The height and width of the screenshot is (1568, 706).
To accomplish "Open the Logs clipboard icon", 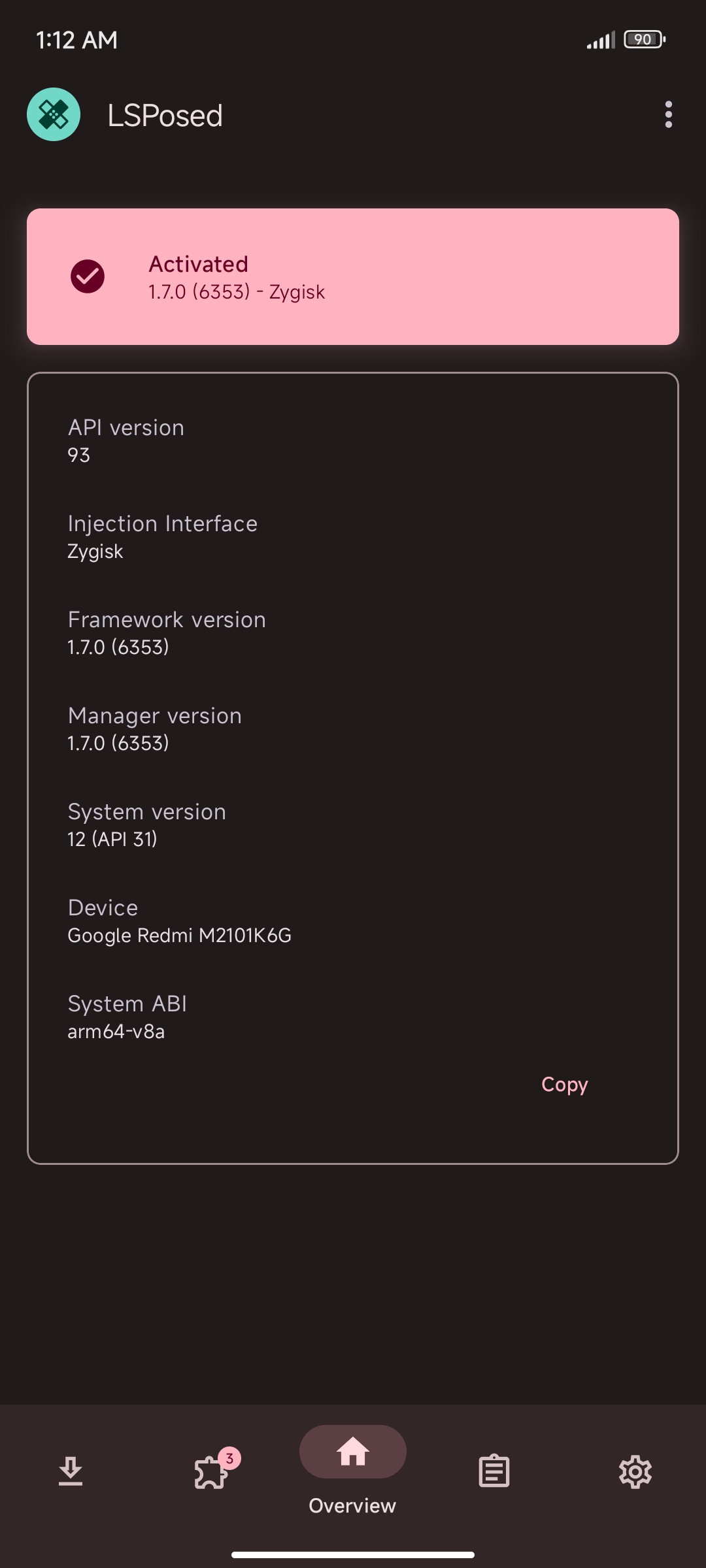I will point(494,1472).
